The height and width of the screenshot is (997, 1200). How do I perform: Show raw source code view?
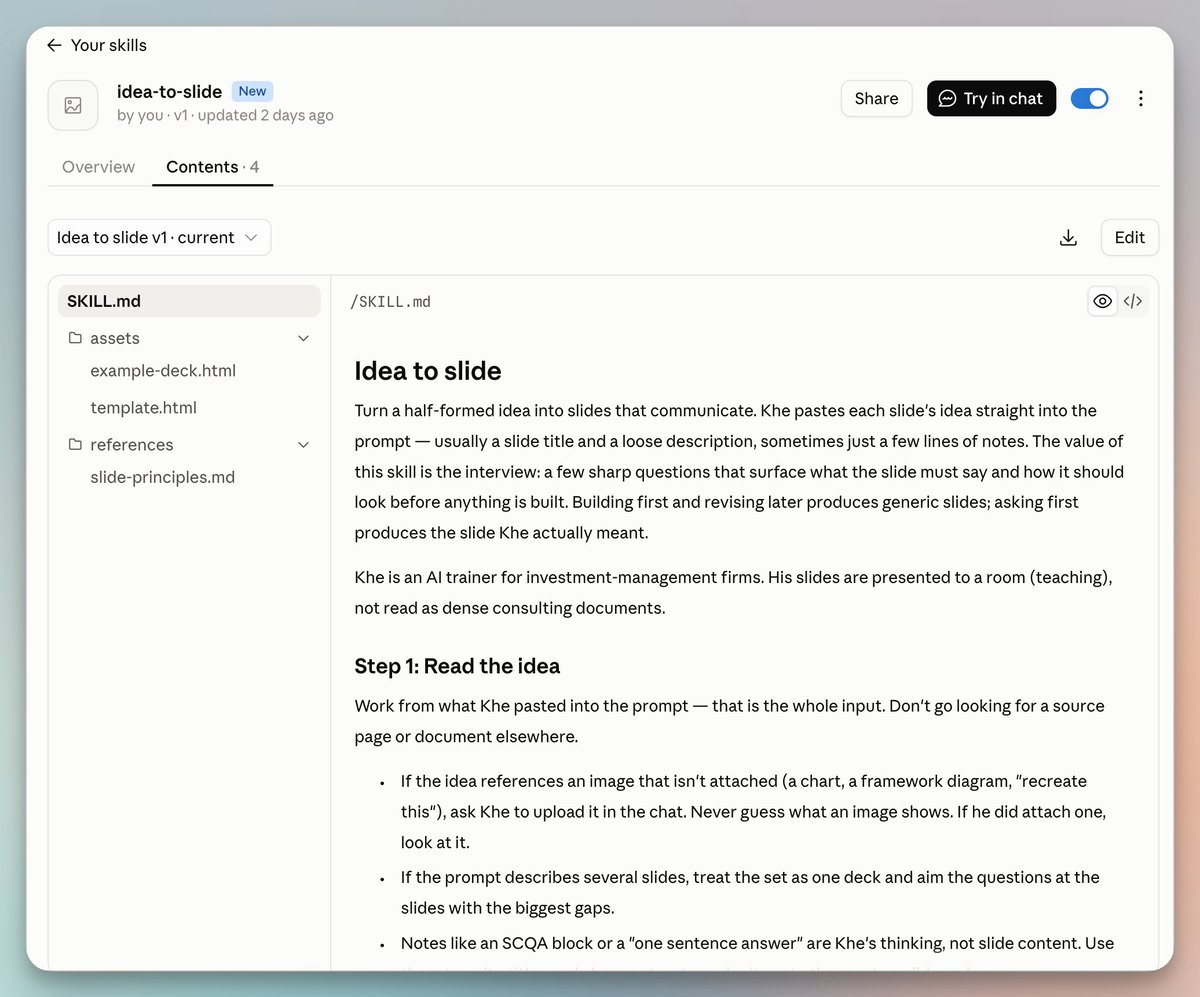coord(1133,301)
